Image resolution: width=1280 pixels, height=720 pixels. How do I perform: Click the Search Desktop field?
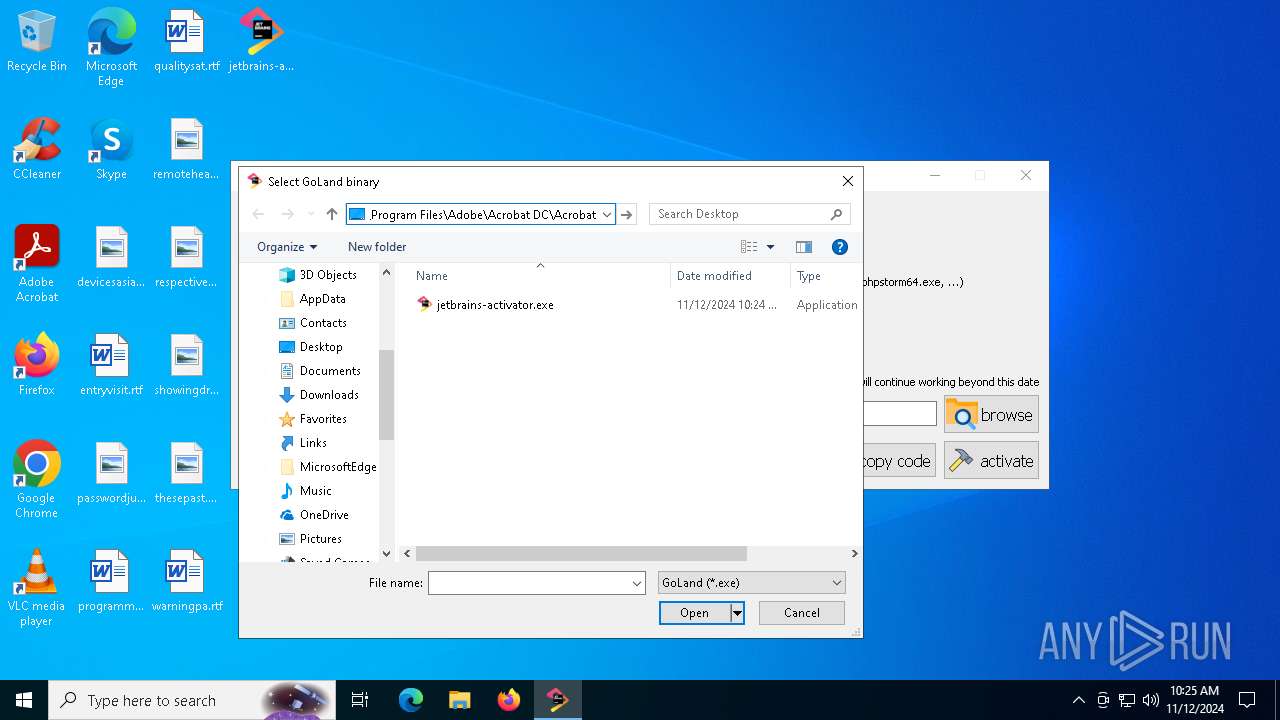coord(750,214)
